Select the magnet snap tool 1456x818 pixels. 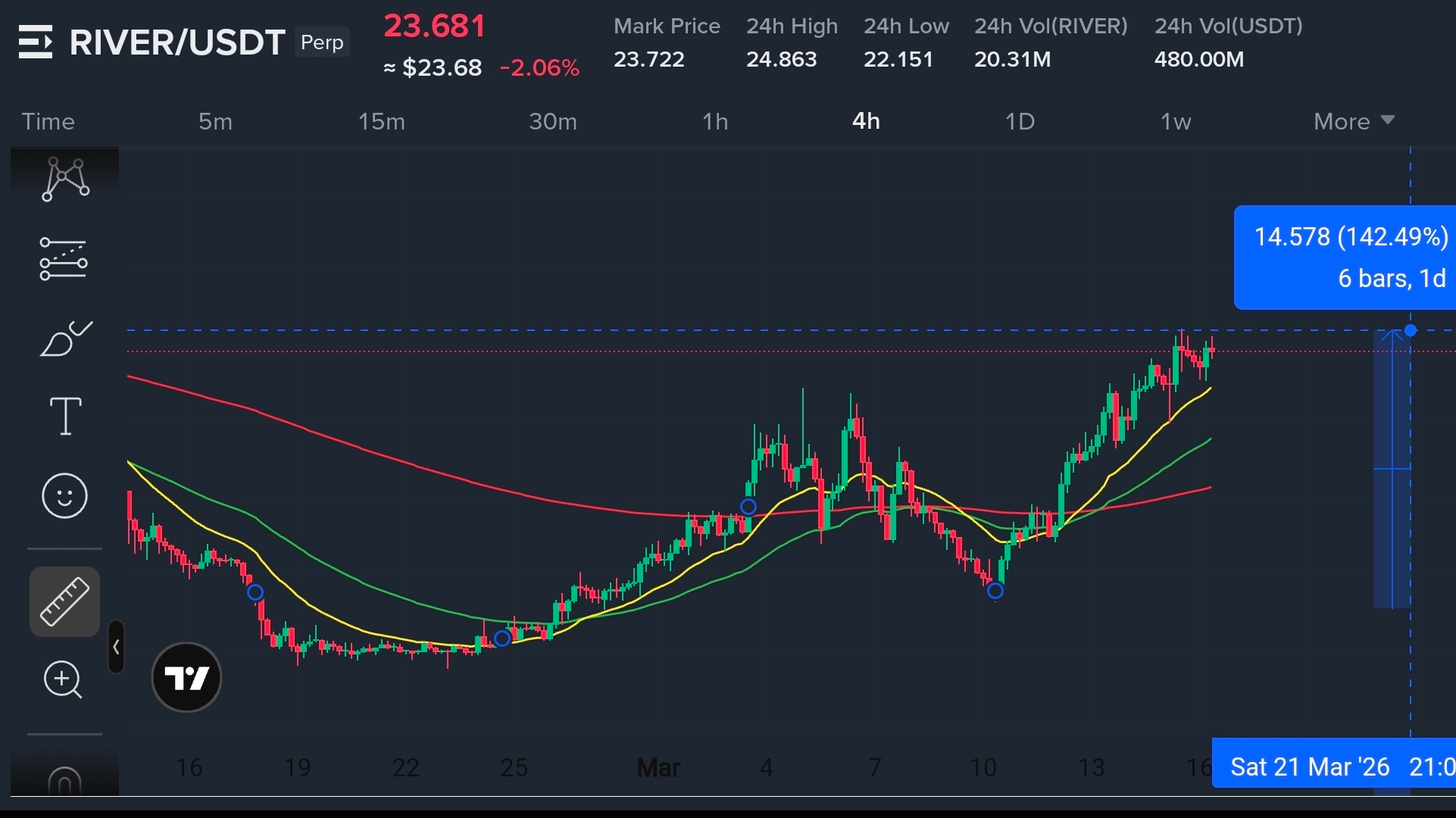click(64, 780)
